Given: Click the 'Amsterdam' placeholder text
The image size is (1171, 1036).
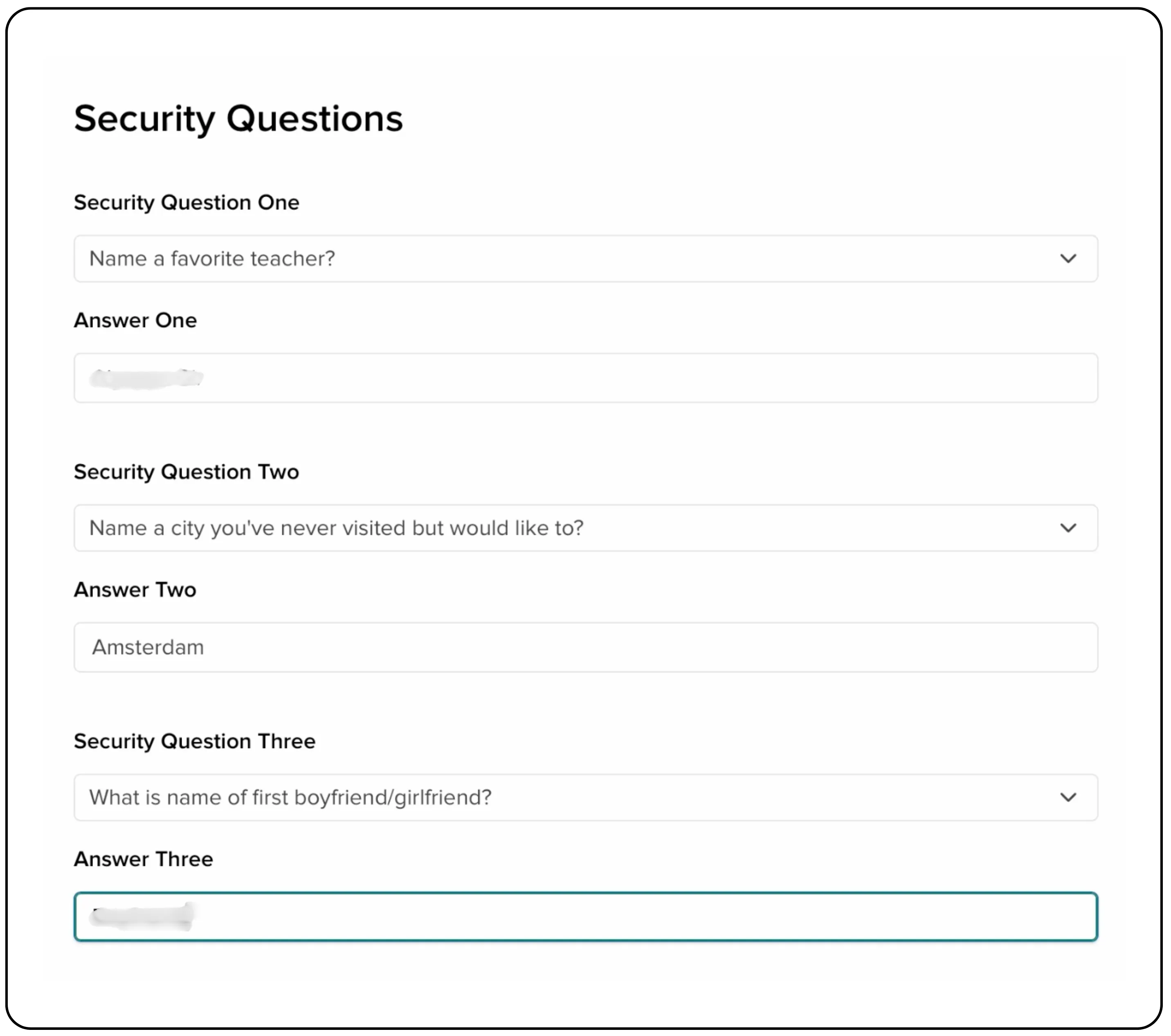Looking at the screenshot, I should click(x=147, y=647).
